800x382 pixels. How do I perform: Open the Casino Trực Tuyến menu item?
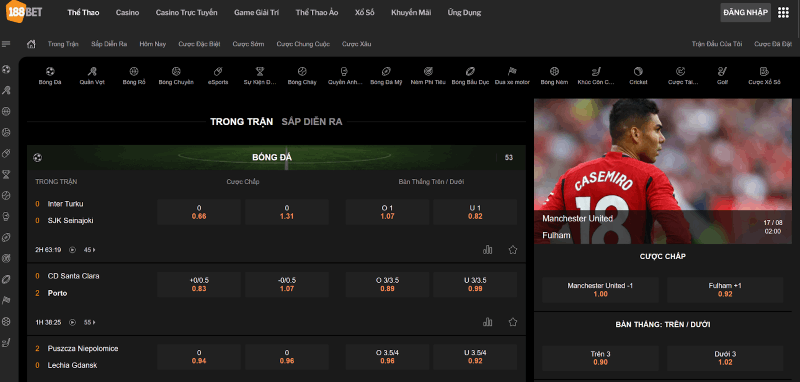click(x=186, y=13)
